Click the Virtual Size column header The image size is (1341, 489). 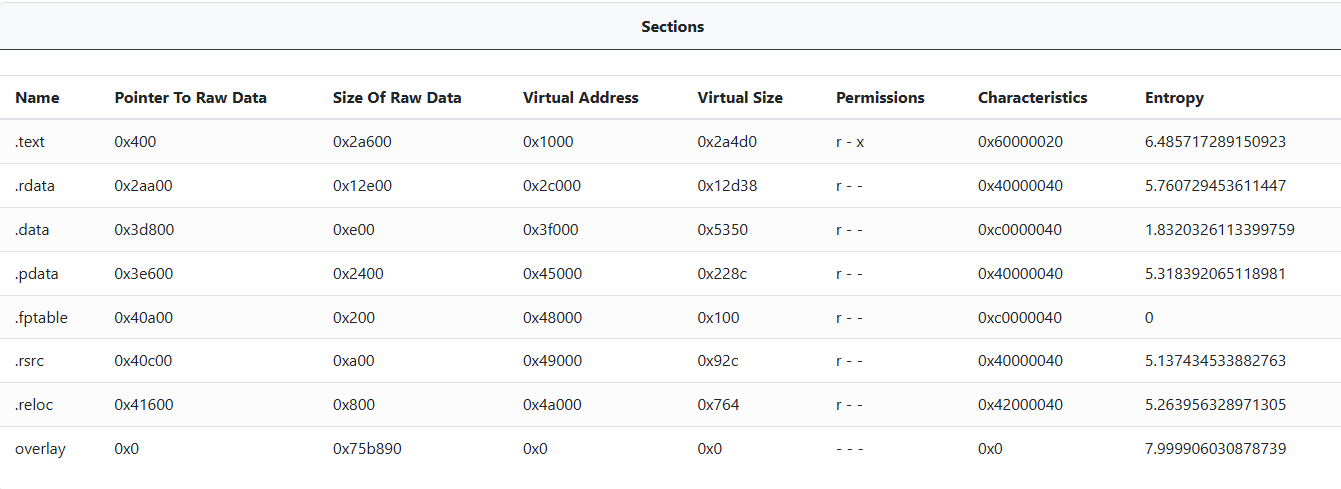click(x=740, y=98)
